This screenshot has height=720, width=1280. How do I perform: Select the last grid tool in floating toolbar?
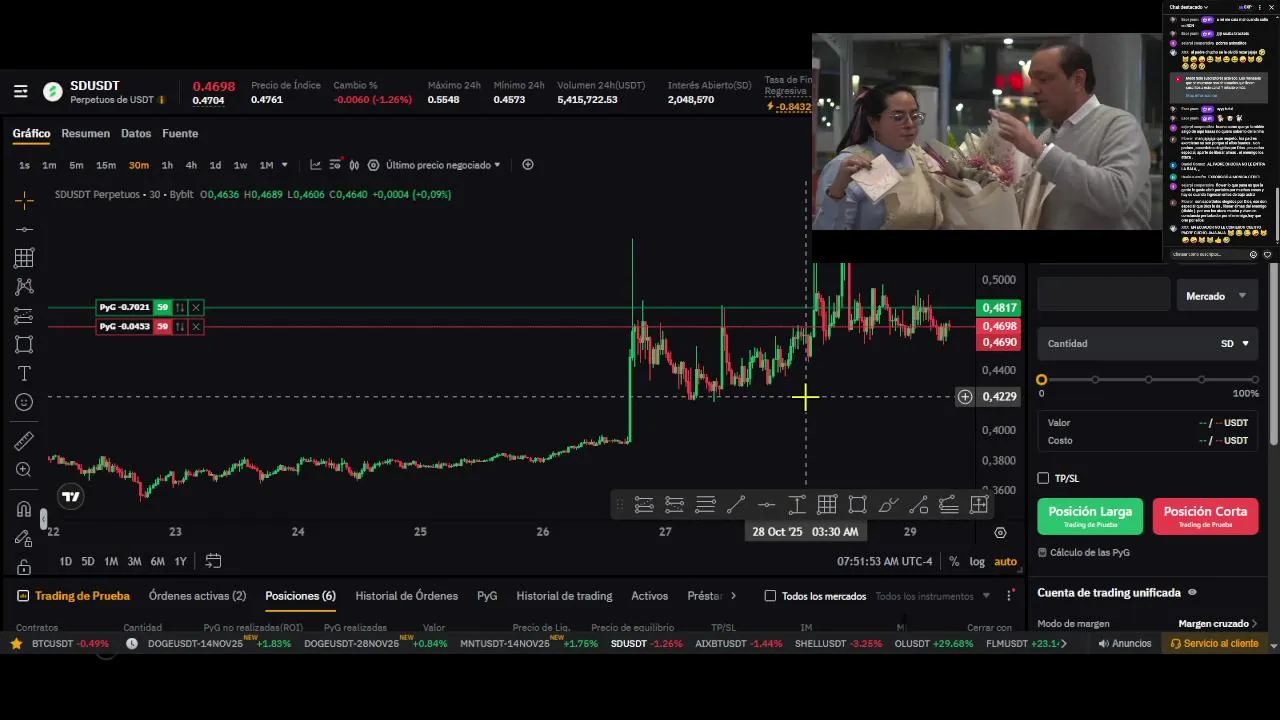click(979, 505)
